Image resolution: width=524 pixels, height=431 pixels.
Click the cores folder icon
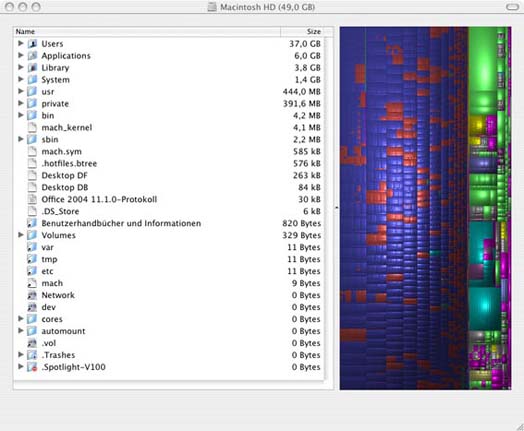(32, 319)
